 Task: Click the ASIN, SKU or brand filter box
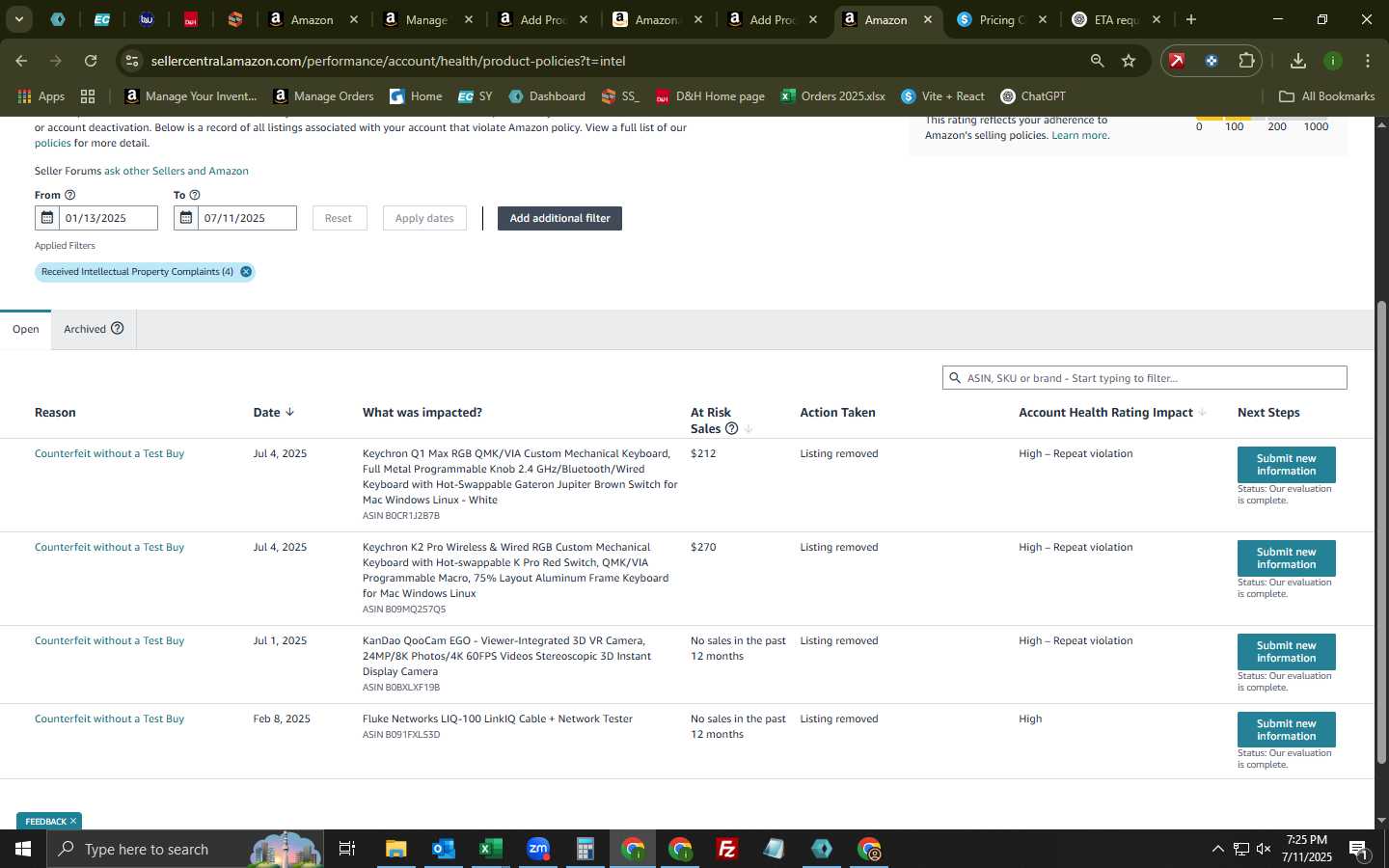[1144, 378]
